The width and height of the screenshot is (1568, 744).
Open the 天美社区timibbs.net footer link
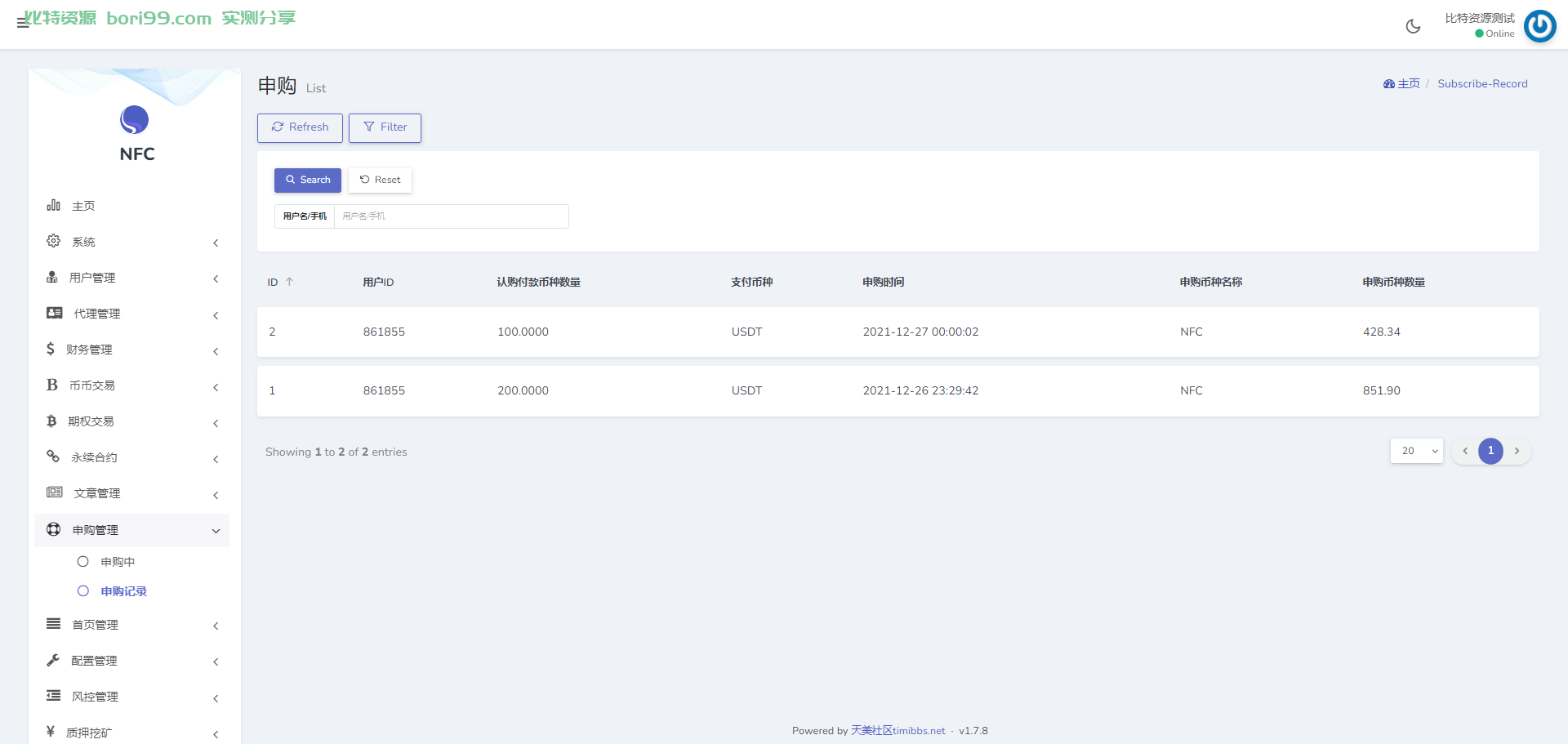pyautogui.click(x=898, y=730)
